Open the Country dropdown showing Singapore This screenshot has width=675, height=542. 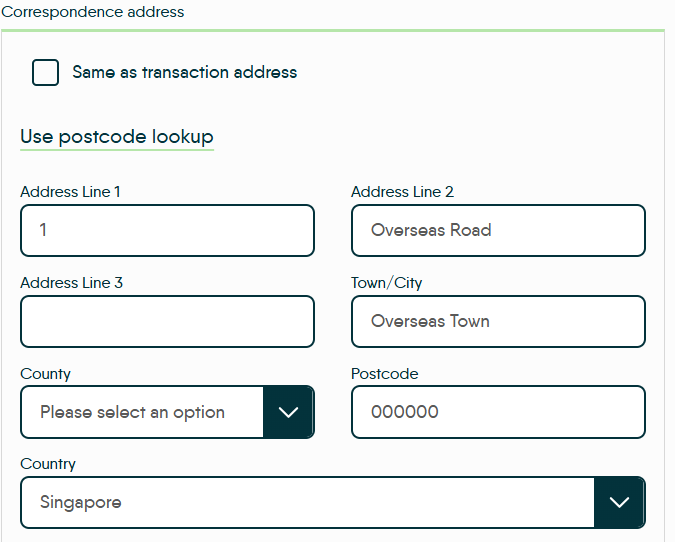(x=306, y=502)
